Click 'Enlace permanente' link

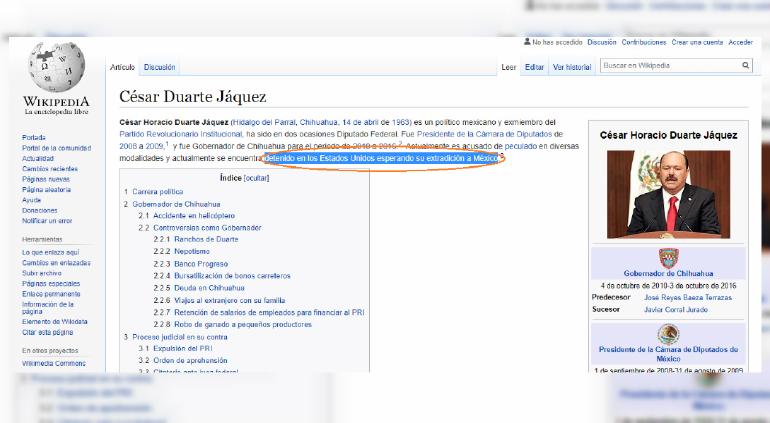[x=51, y=294]
